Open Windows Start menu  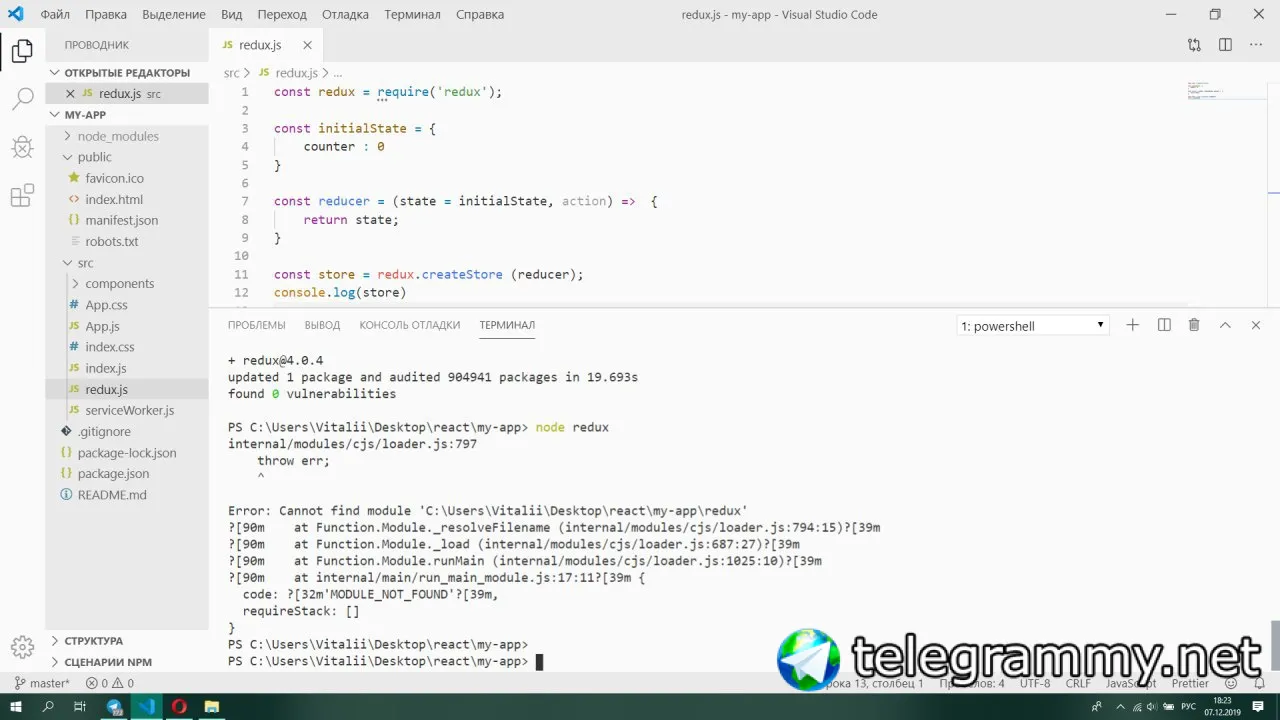[x=17, y=706]
